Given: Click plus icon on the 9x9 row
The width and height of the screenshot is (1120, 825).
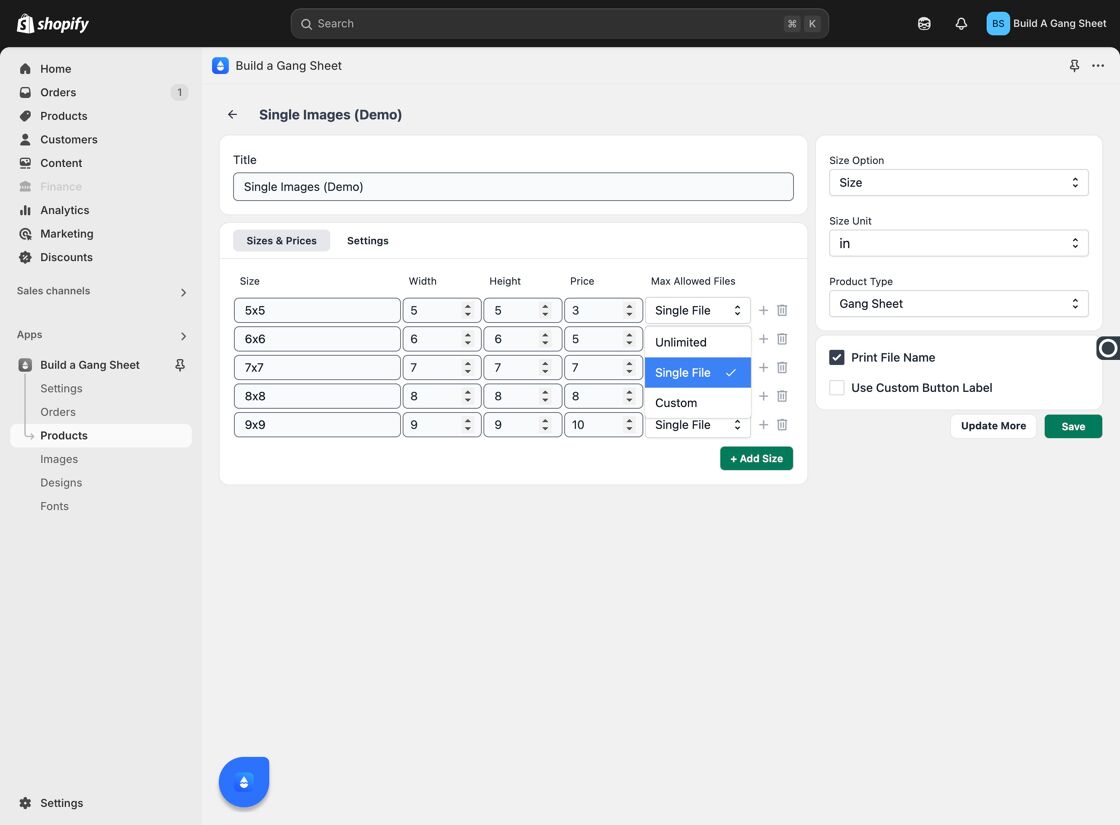Looking at the screenshot, I should point(763,425).
